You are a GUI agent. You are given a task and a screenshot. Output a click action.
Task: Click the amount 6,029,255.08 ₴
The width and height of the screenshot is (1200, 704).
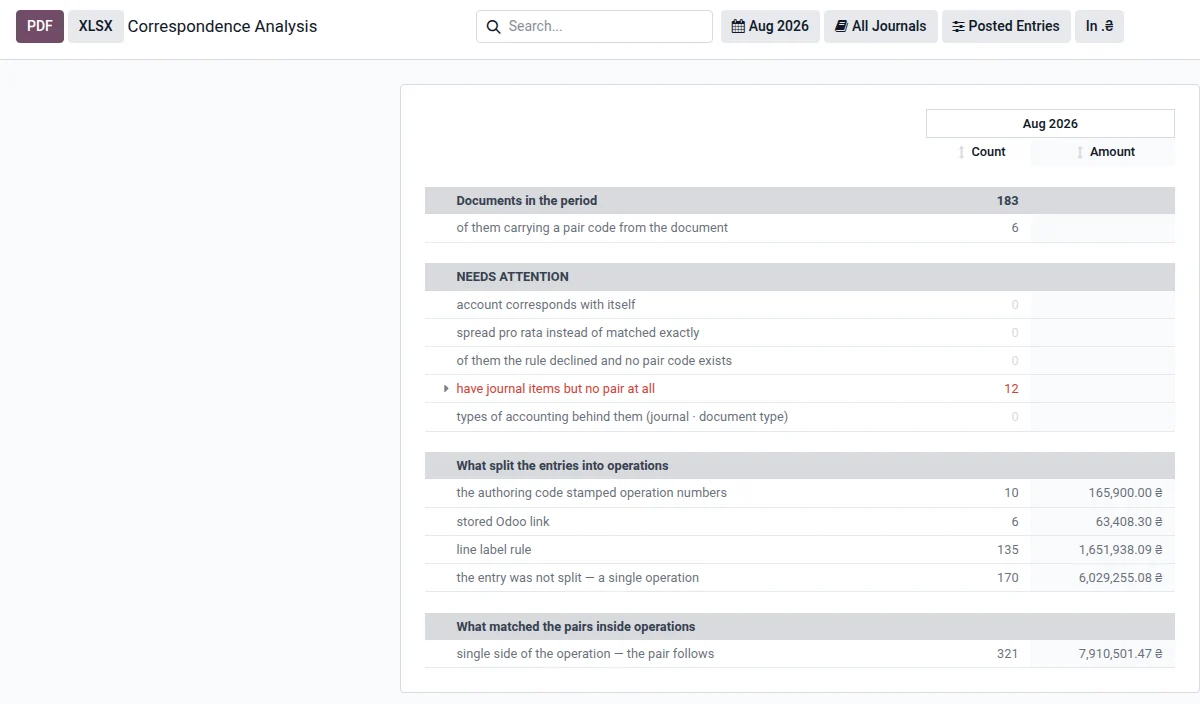coord(1121,578)
